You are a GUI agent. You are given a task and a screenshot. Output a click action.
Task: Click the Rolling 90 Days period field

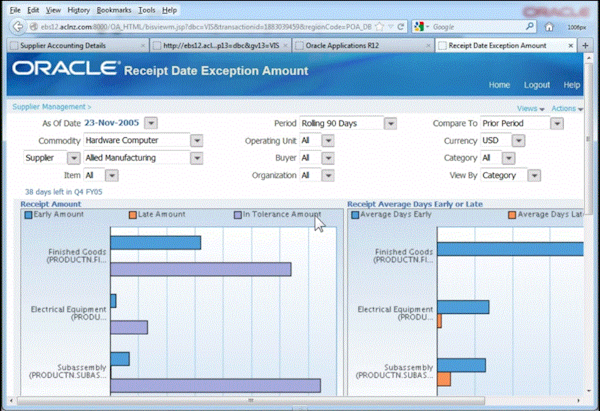(x=341, y=124)
